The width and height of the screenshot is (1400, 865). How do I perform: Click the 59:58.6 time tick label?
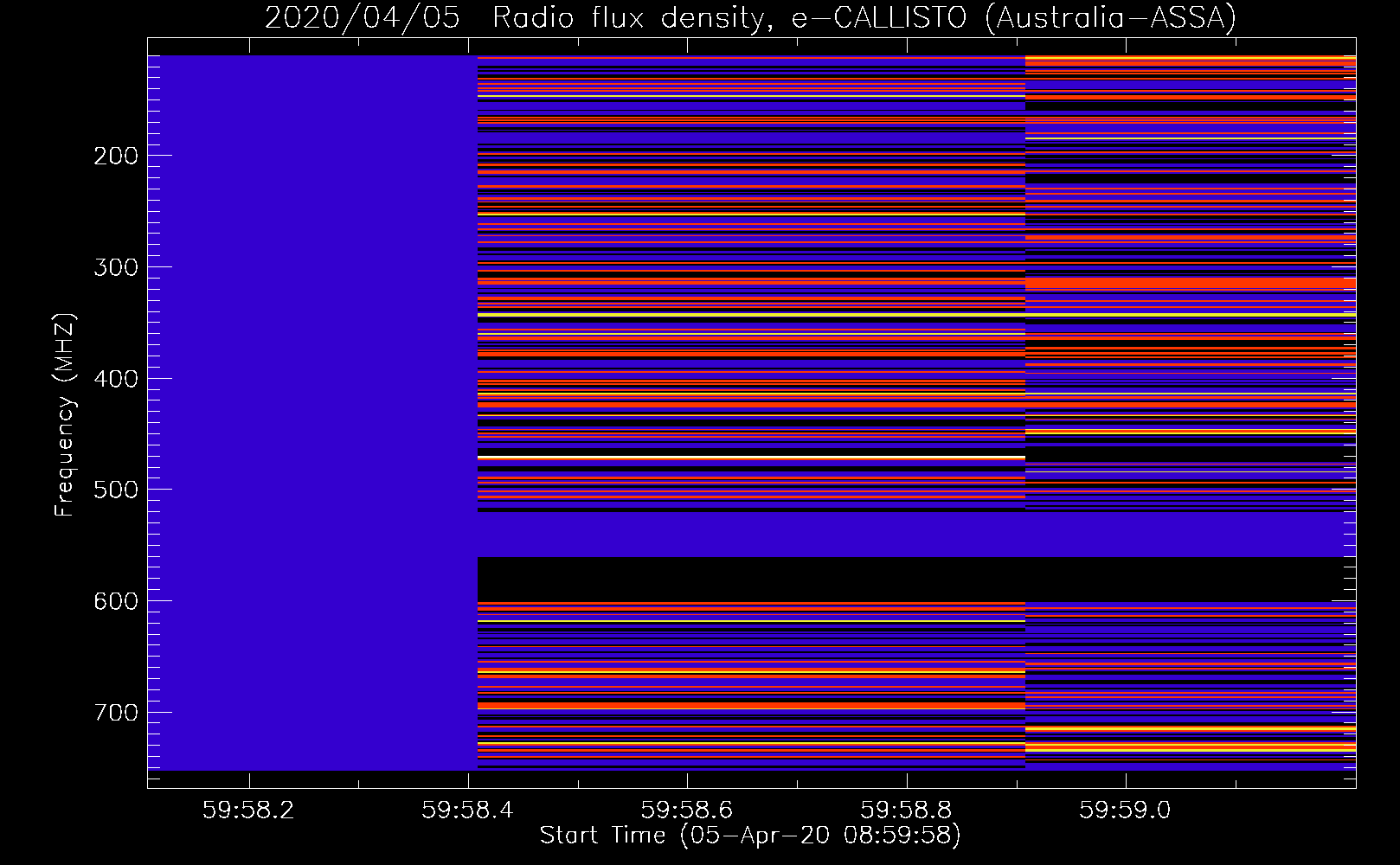[687, 810]
